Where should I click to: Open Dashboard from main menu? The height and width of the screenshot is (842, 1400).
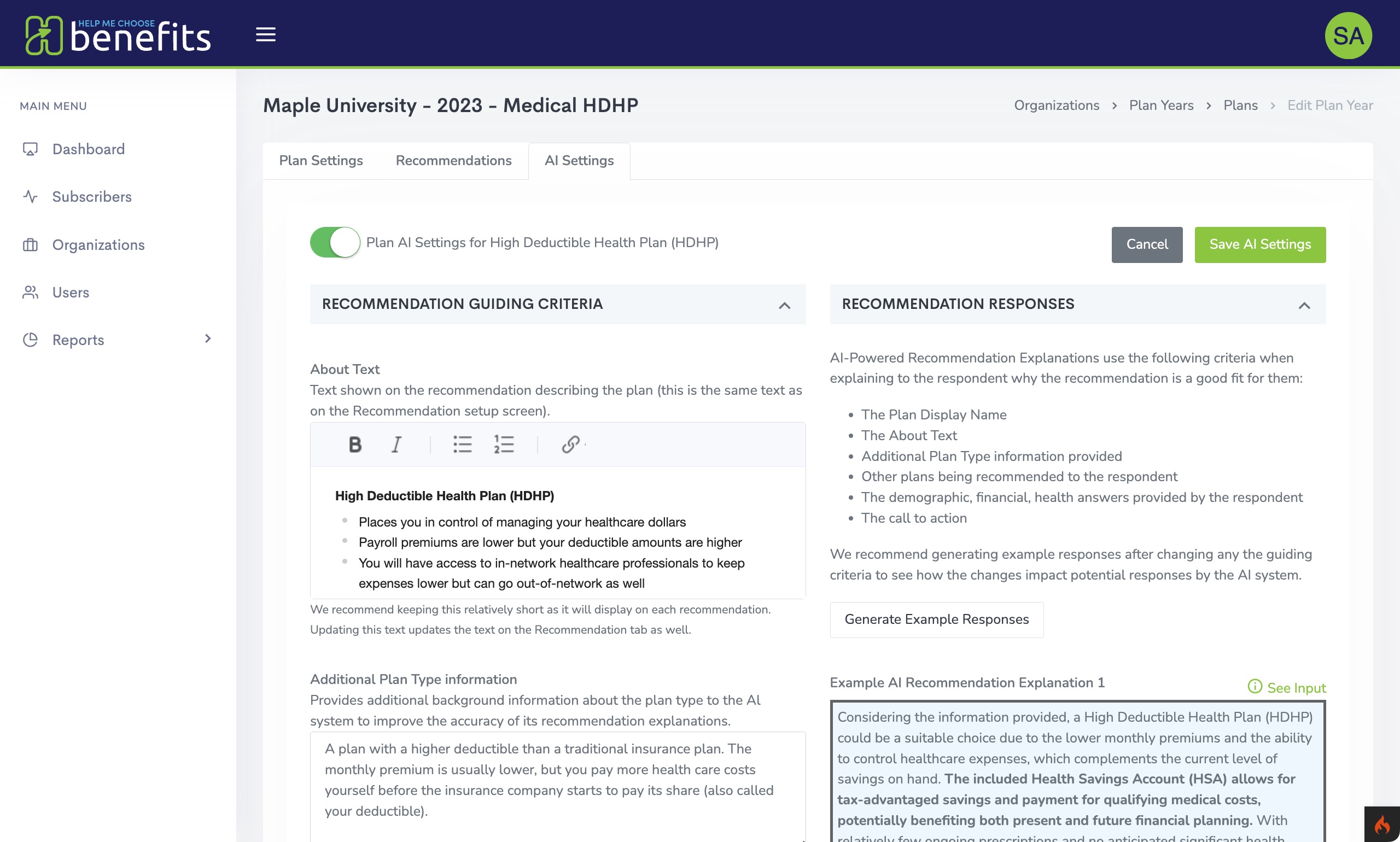tap(88, 149)
